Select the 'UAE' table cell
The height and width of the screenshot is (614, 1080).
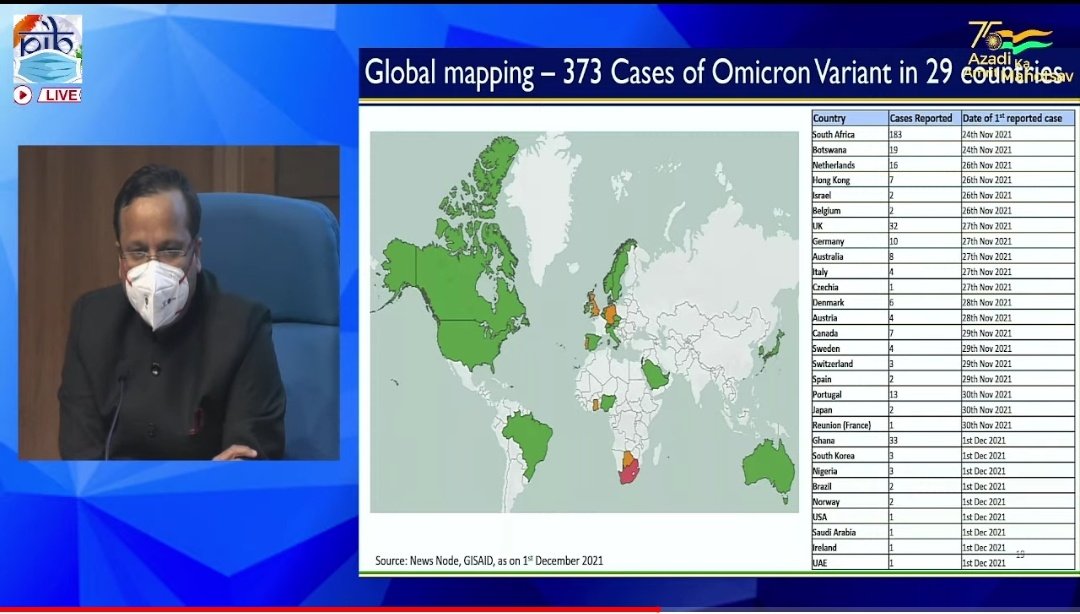click(850, 562)
